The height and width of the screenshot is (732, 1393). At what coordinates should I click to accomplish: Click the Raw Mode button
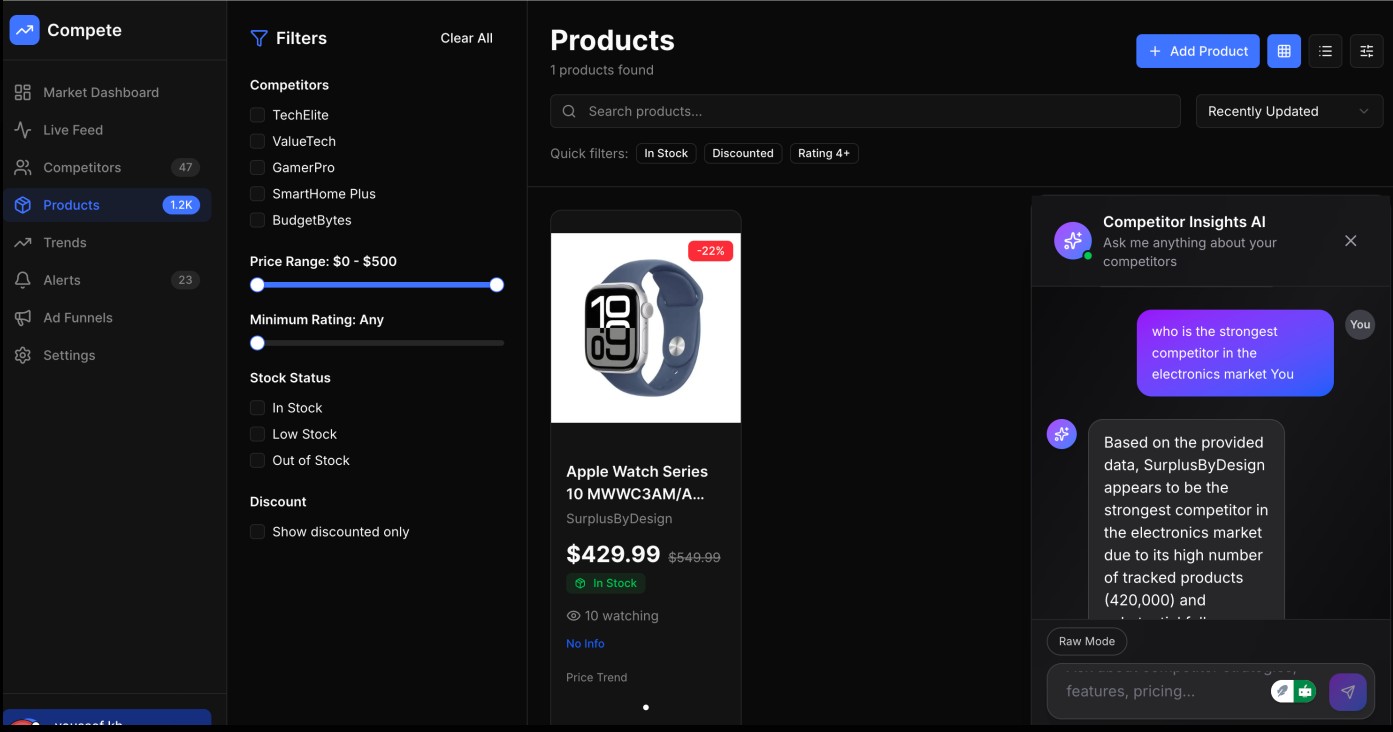coord(1087,641)
